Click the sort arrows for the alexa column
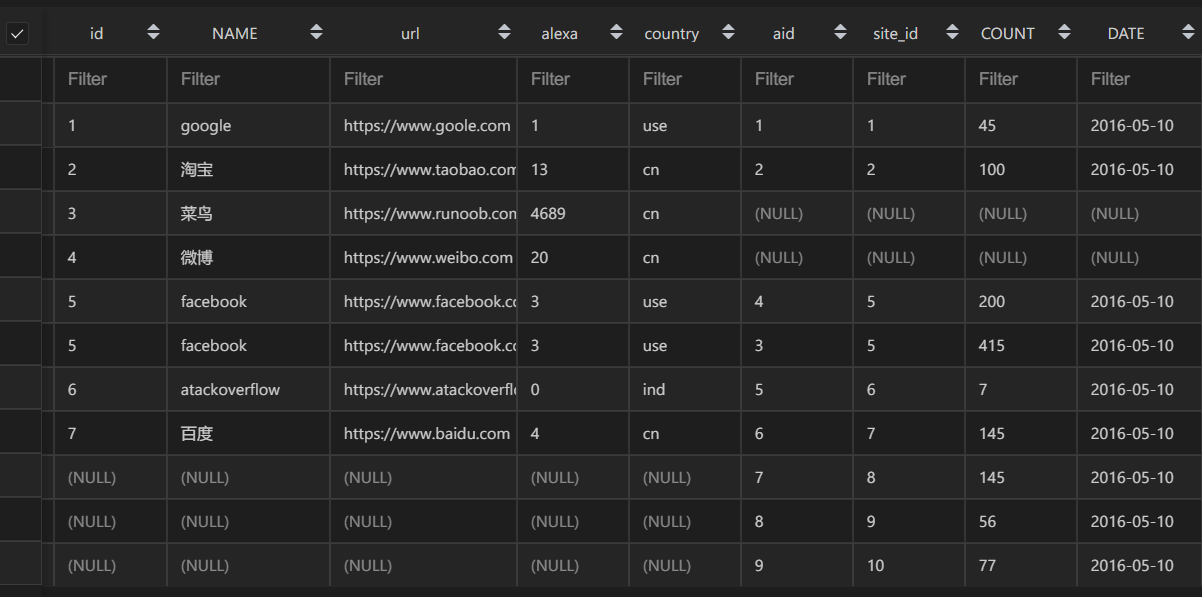This screenshot has width=1202, height=597. (x=616, y=33)
